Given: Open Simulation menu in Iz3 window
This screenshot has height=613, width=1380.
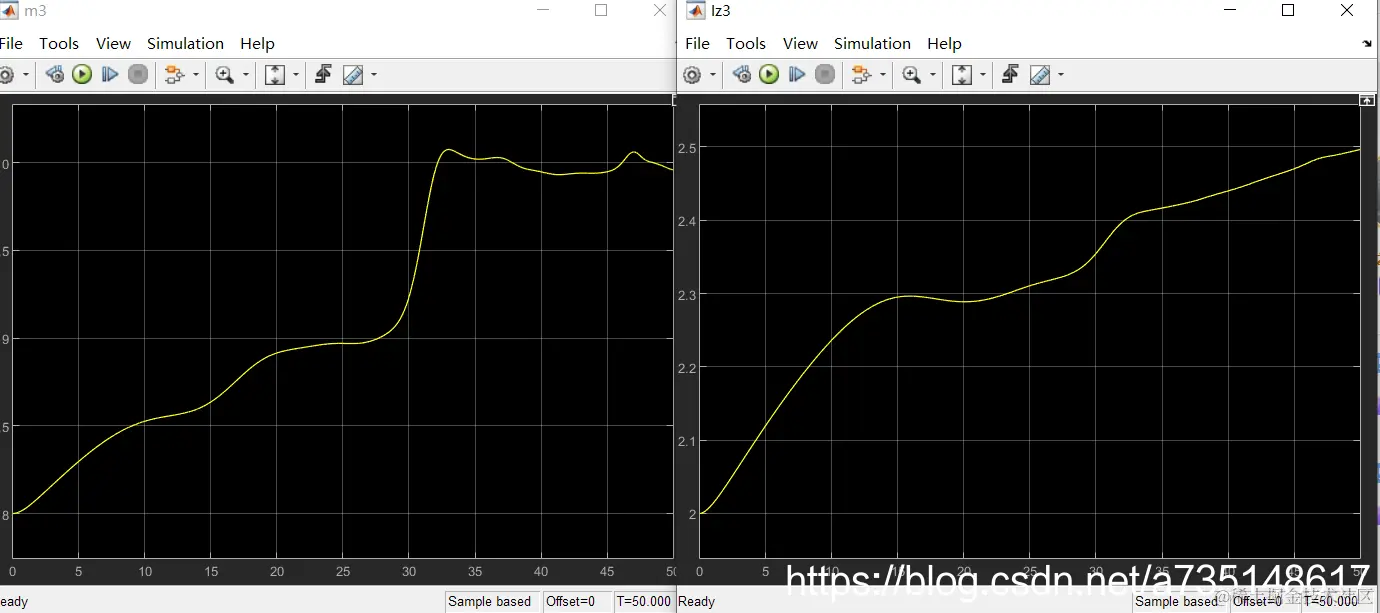Looking at the screenshot, I should point(872,44).
